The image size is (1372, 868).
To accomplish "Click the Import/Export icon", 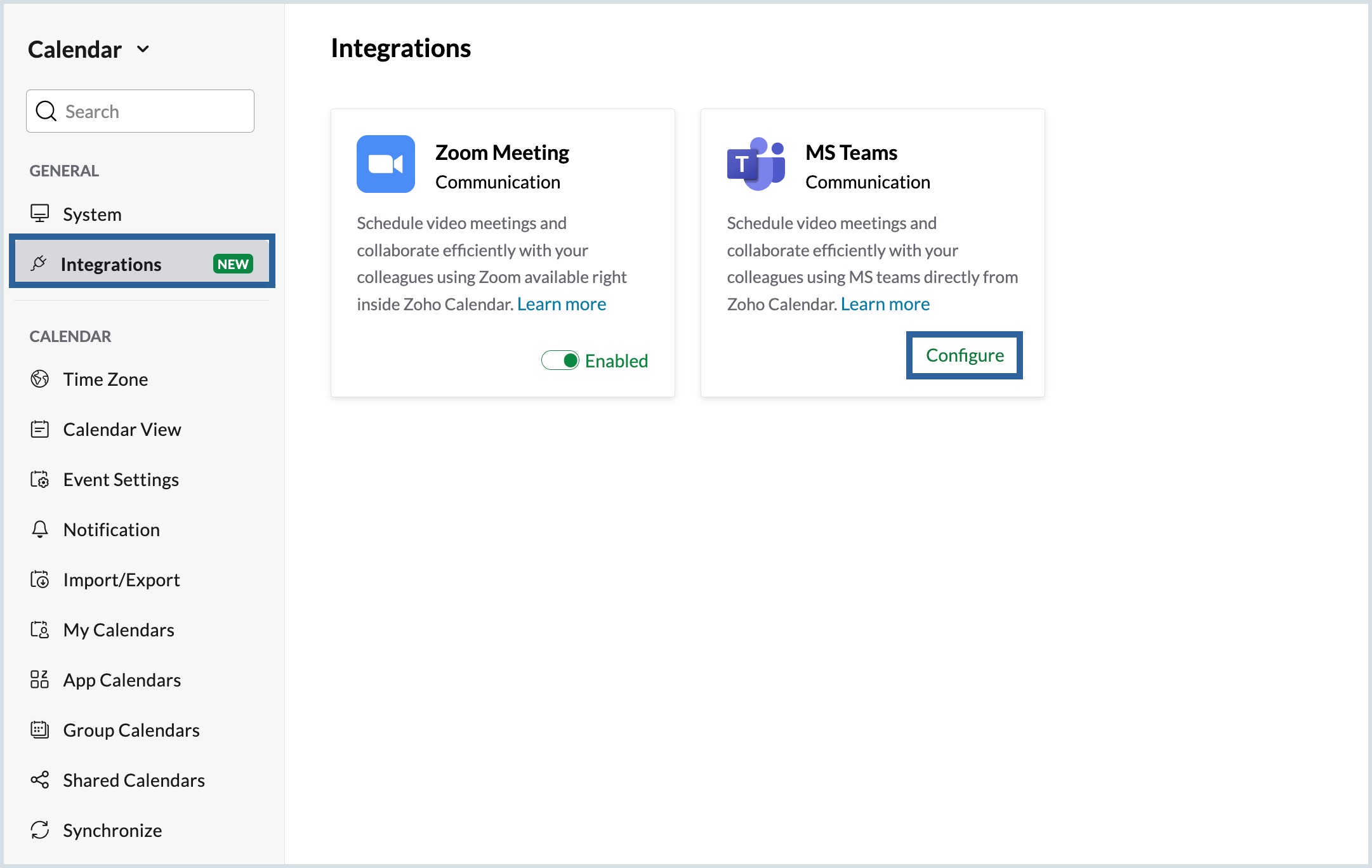I will click(x=40, y=579).
